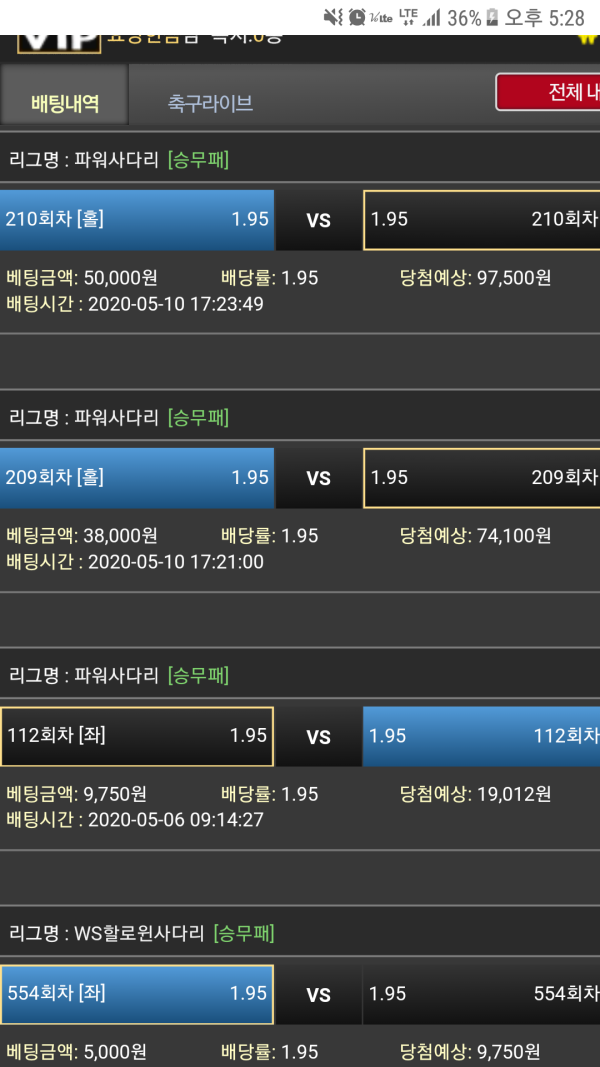Screen dimensions: 600x1067
Task: Select the 112회차 [좌] bet option
Action: point(137,736)
